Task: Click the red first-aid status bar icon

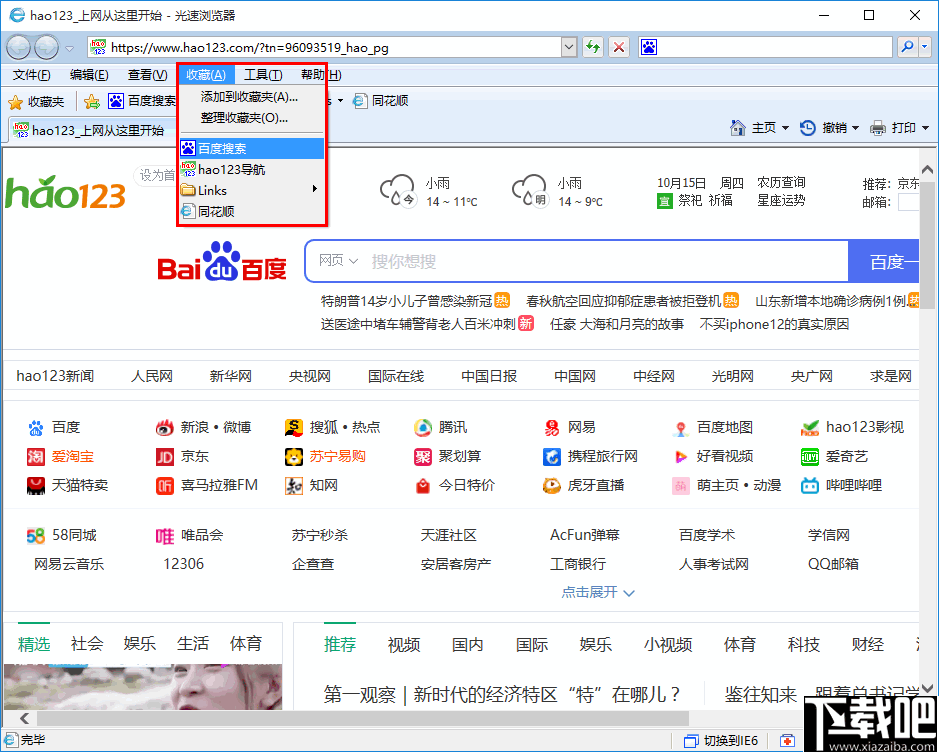Action: (787, 741)
